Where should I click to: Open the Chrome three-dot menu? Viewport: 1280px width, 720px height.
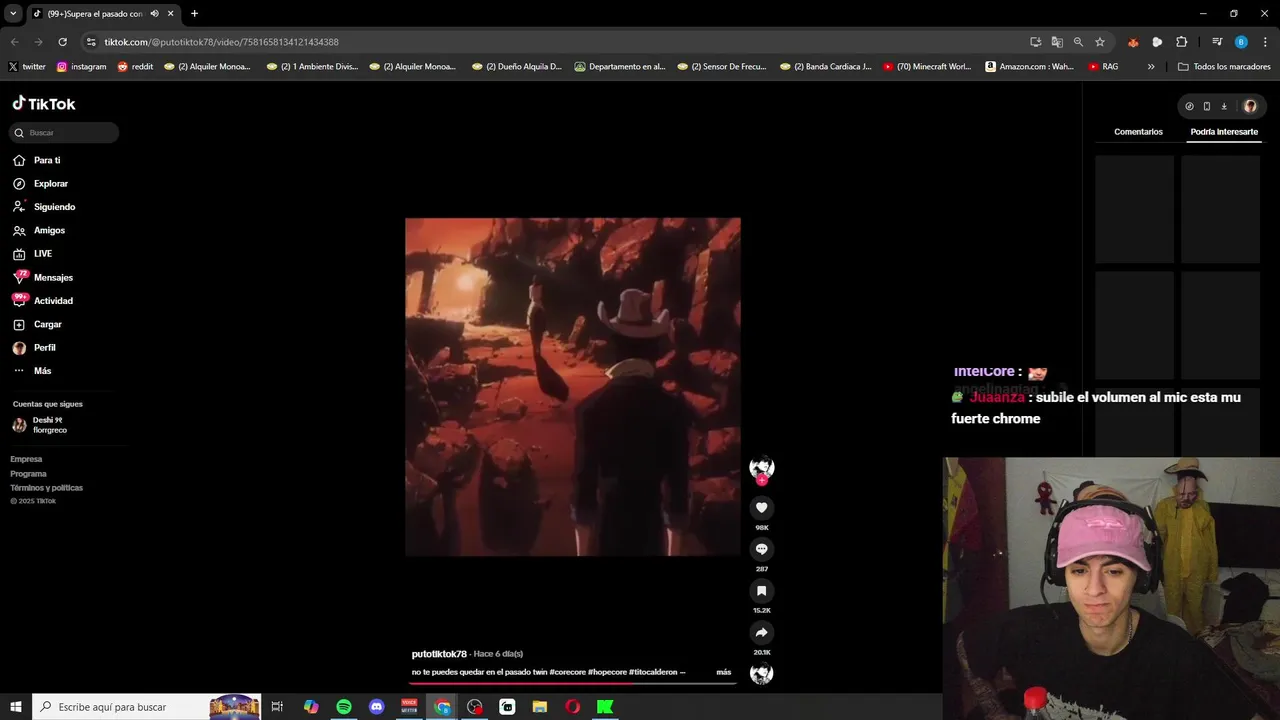click(x=1265, y=42)
